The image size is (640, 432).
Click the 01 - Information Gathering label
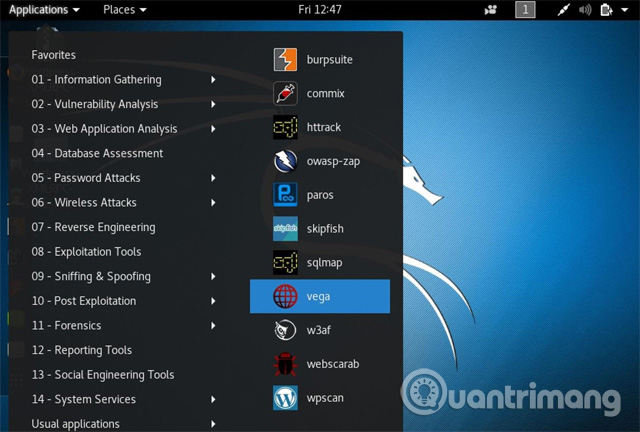pos(96,80)
